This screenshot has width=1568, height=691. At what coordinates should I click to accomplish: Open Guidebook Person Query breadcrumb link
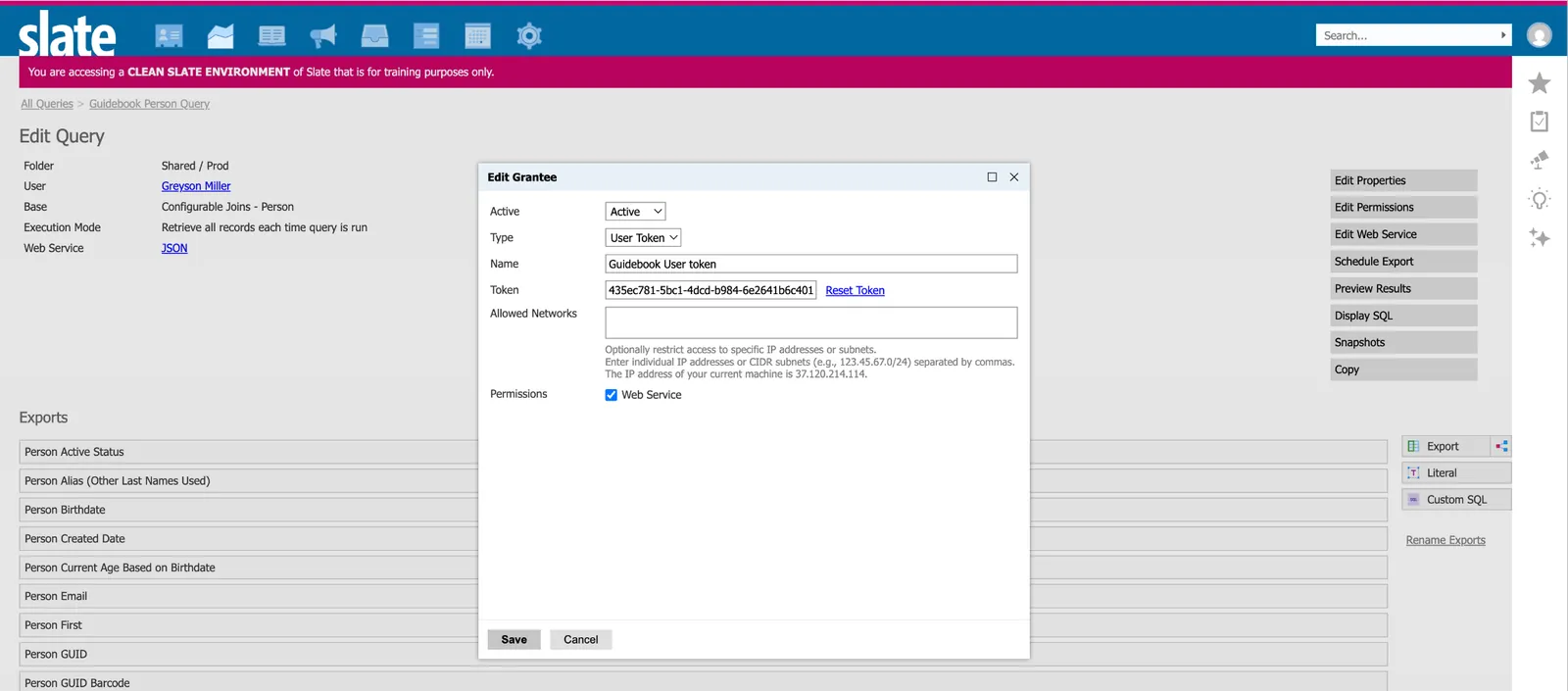[149, 104]
